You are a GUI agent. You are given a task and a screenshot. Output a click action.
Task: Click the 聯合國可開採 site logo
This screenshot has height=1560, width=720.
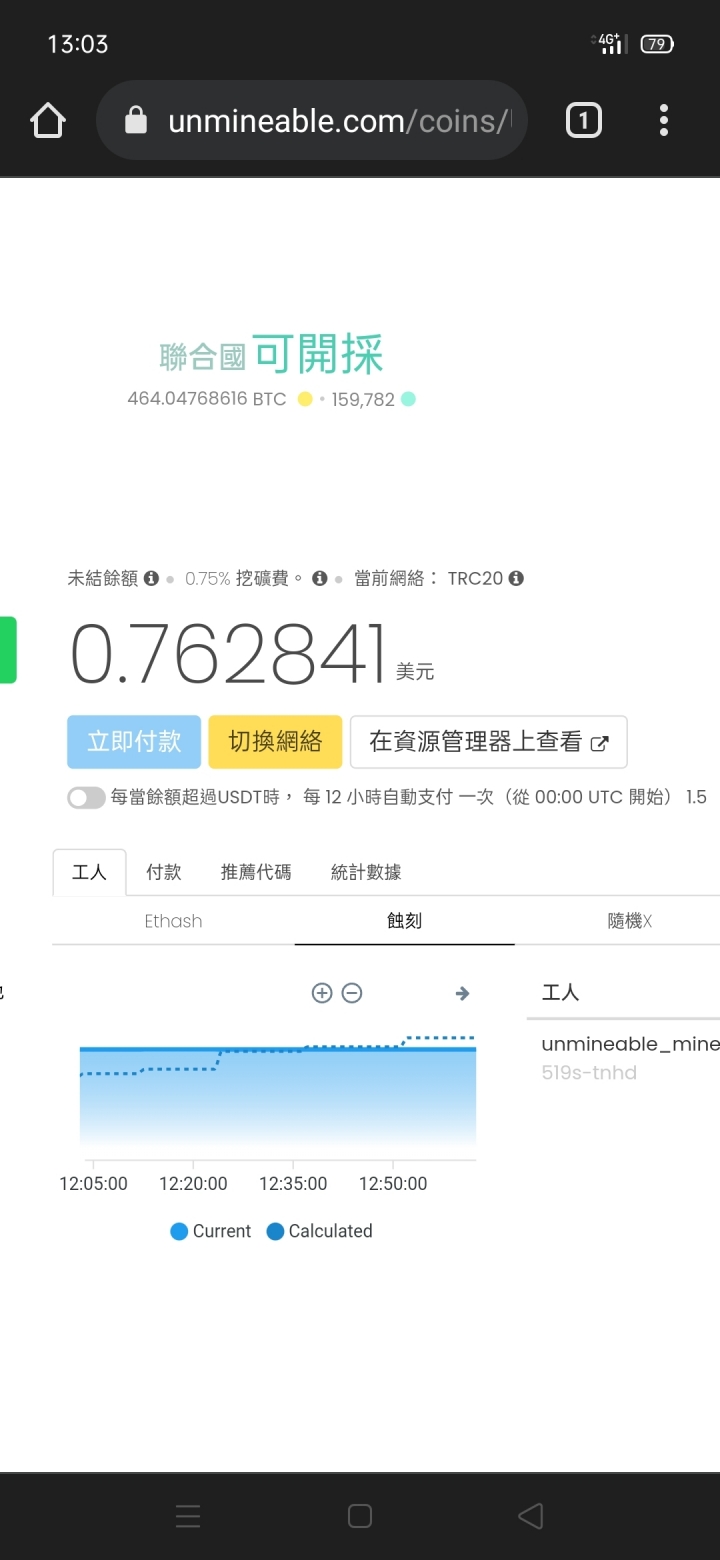[271, 355]
